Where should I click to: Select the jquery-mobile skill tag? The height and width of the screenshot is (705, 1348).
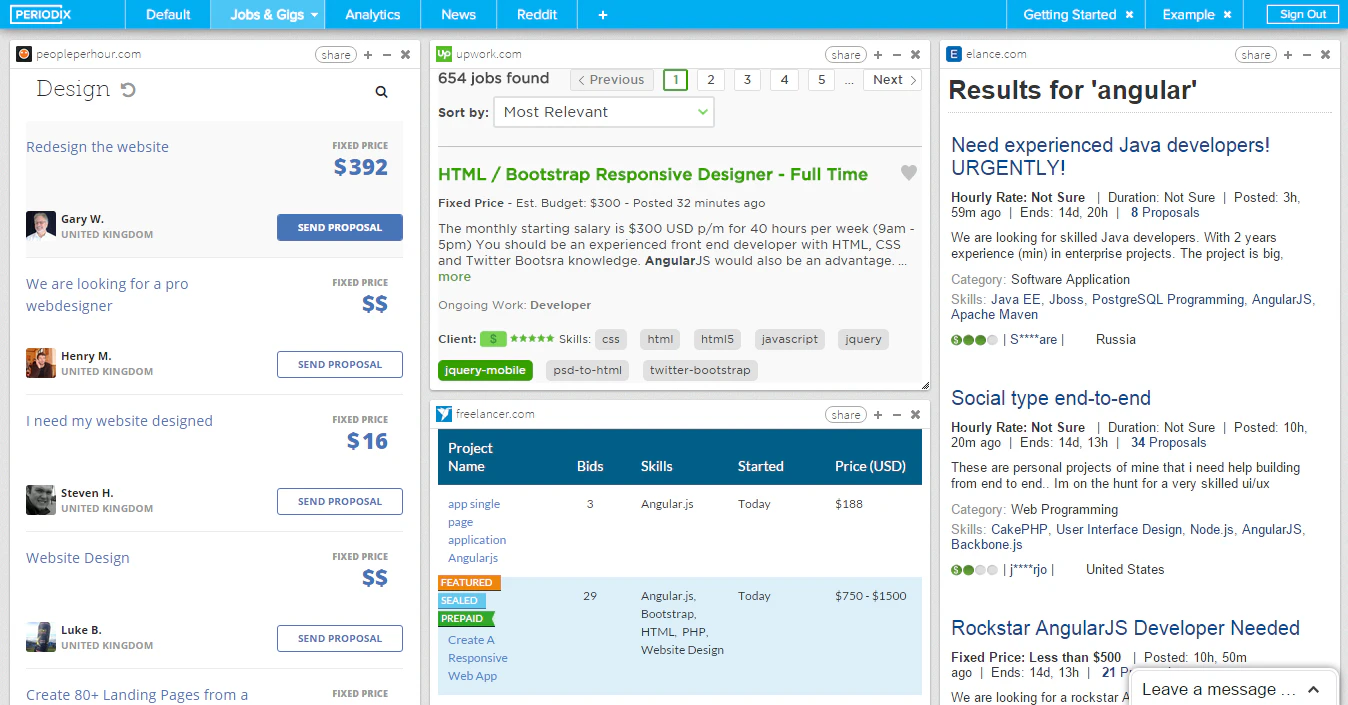(x=485, y=370)
